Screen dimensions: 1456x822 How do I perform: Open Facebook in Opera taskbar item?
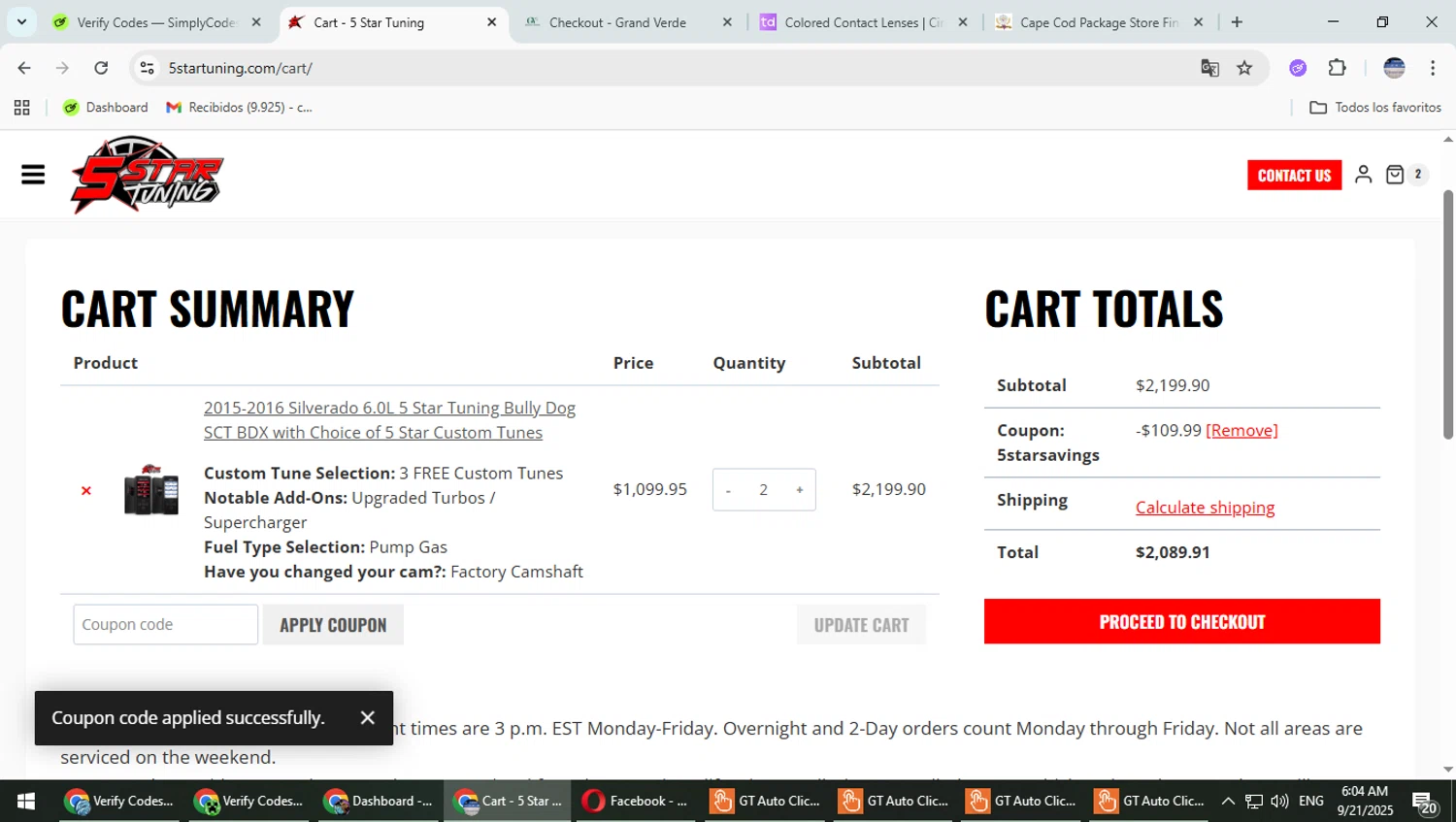click(x=635, y=801)
